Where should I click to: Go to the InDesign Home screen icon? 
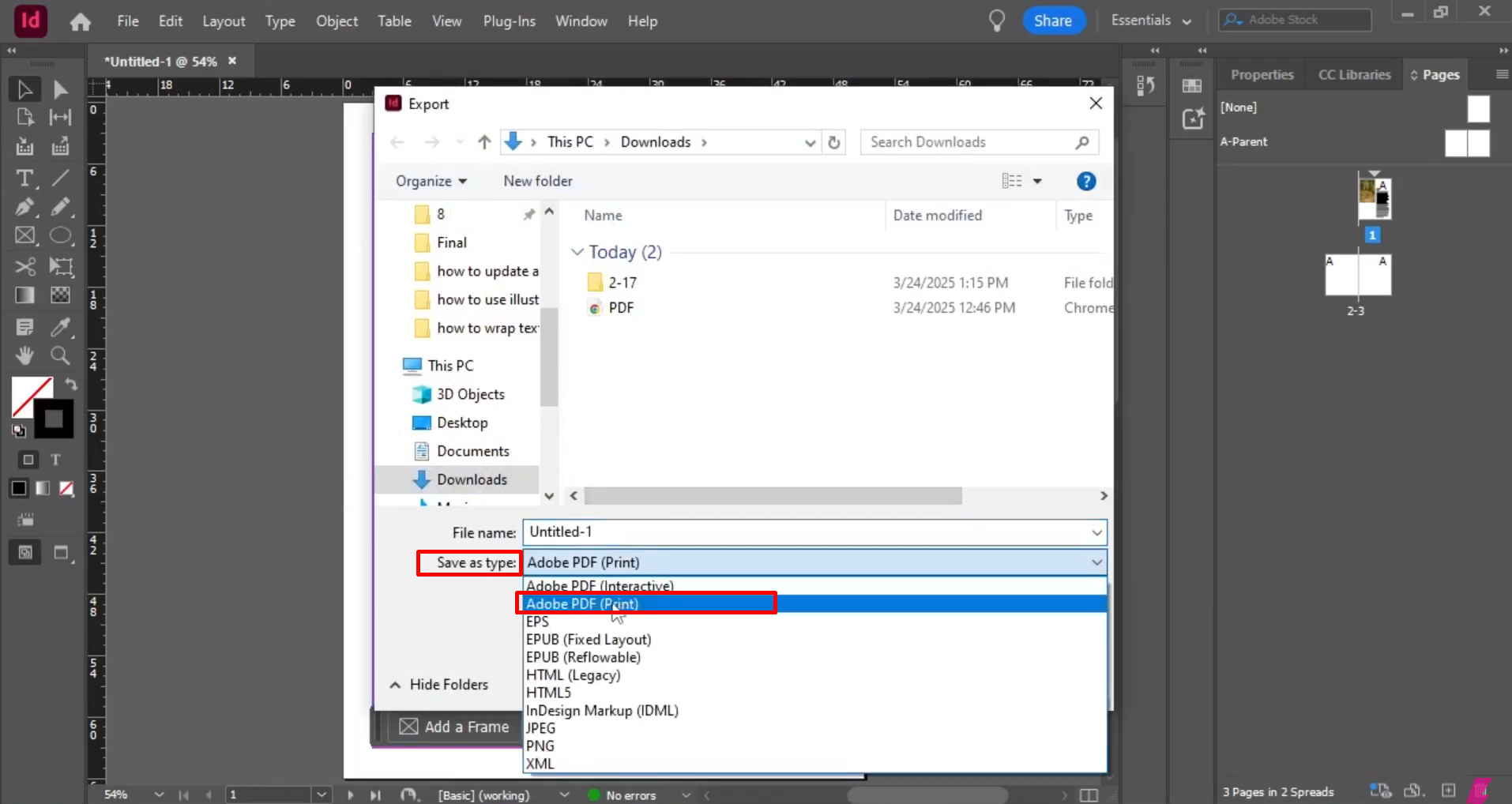pos(80,21)
